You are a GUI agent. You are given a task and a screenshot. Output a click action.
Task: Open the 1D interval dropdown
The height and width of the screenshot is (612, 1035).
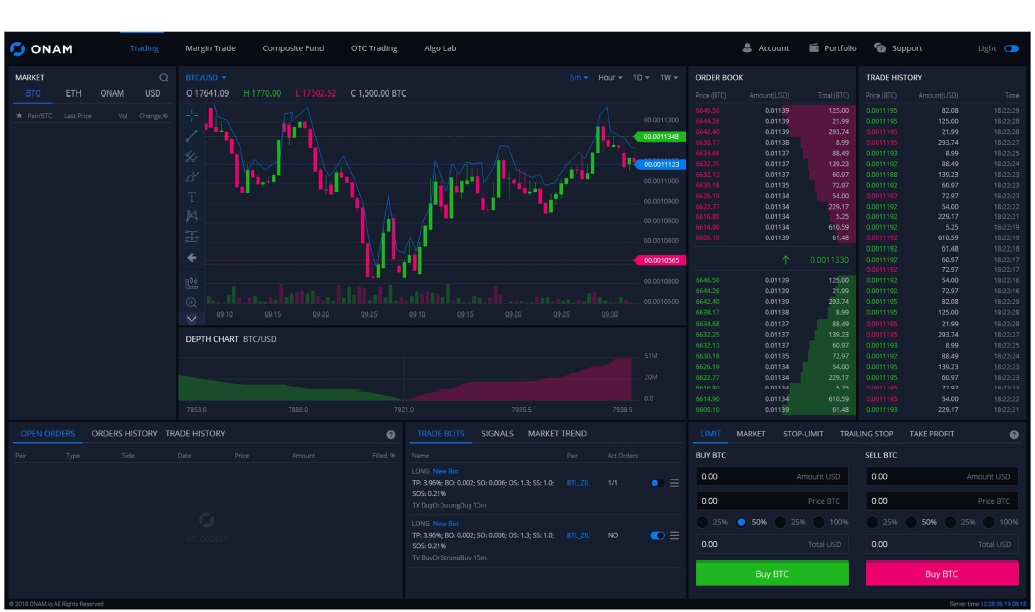pyautogui.click(x=641, y=77)
